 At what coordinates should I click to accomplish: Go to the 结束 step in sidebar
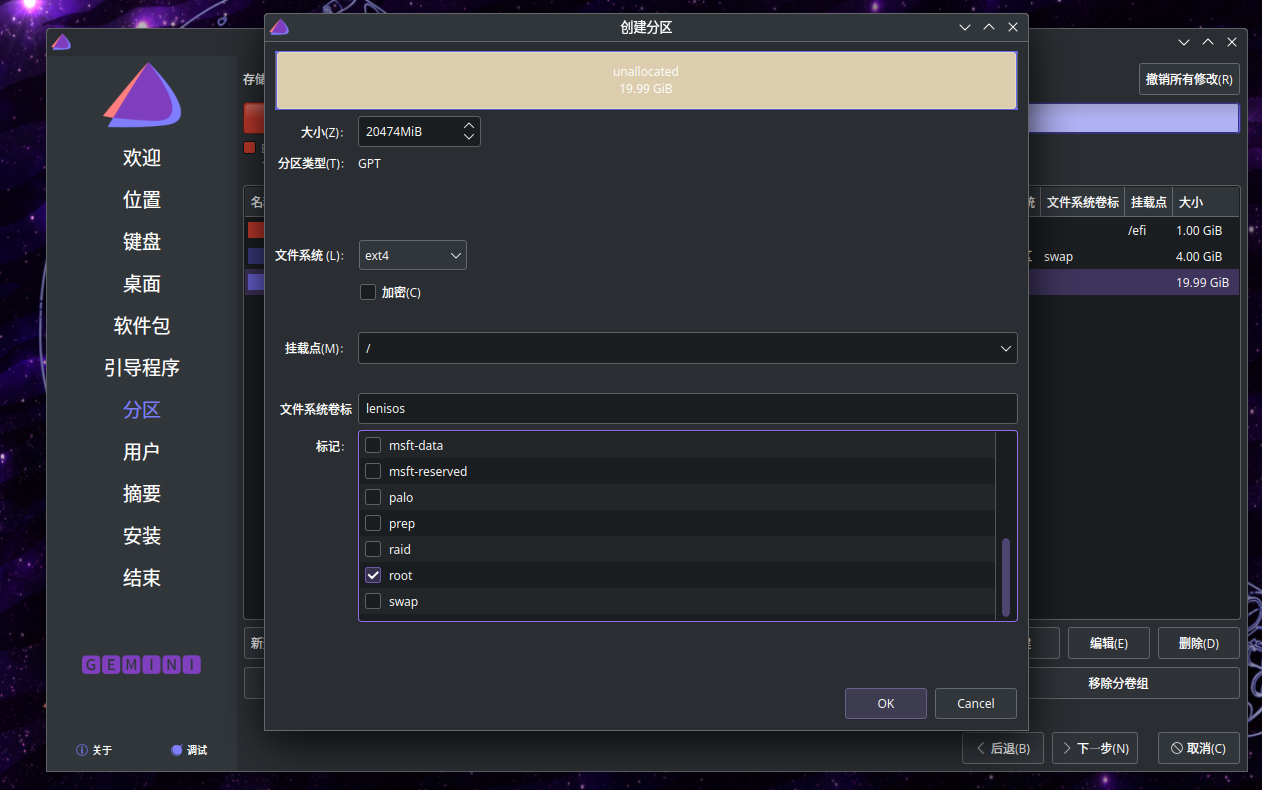coord(142,578)
